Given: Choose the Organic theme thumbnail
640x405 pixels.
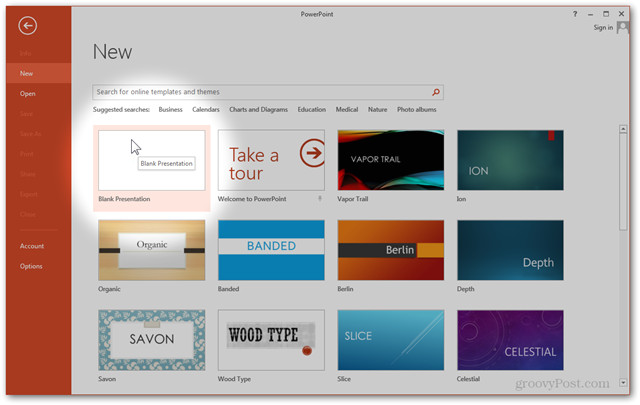Looking at the screenshot, I should pos(151,250).
